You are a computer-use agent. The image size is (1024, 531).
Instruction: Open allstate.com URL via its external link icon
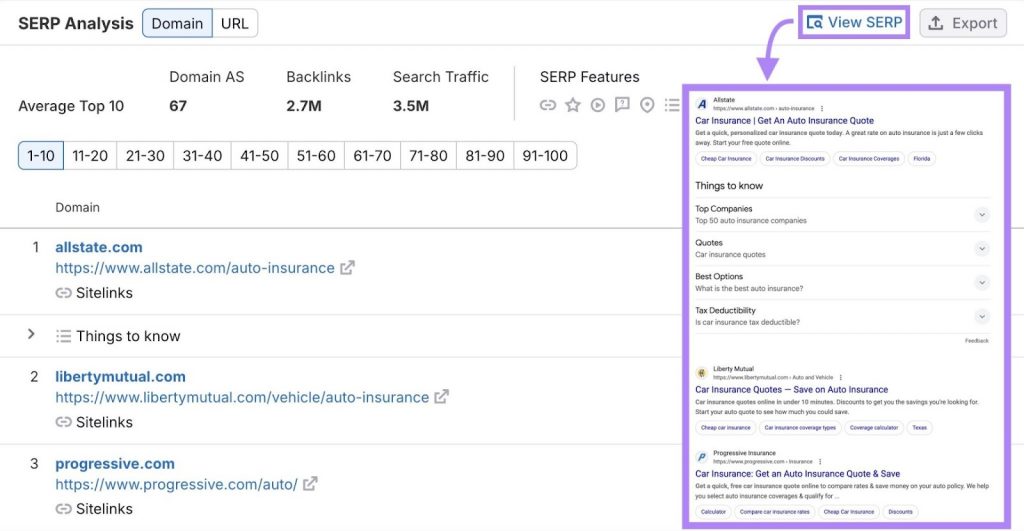point(347,268)
